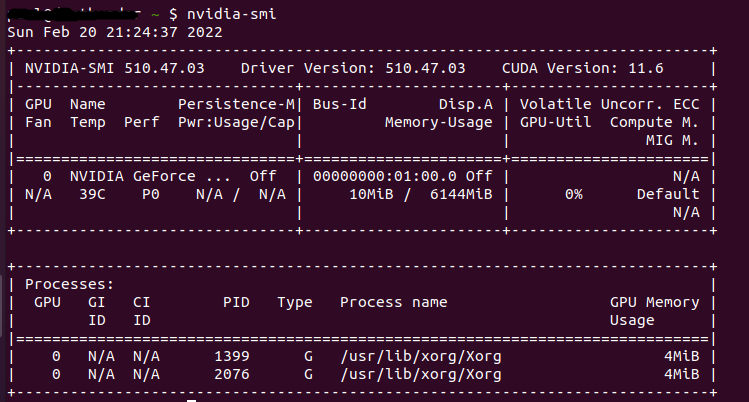Viewport: 749px width, 402px height.
Task: Click the P0 performance state value
Action: [x=150, y=194]
